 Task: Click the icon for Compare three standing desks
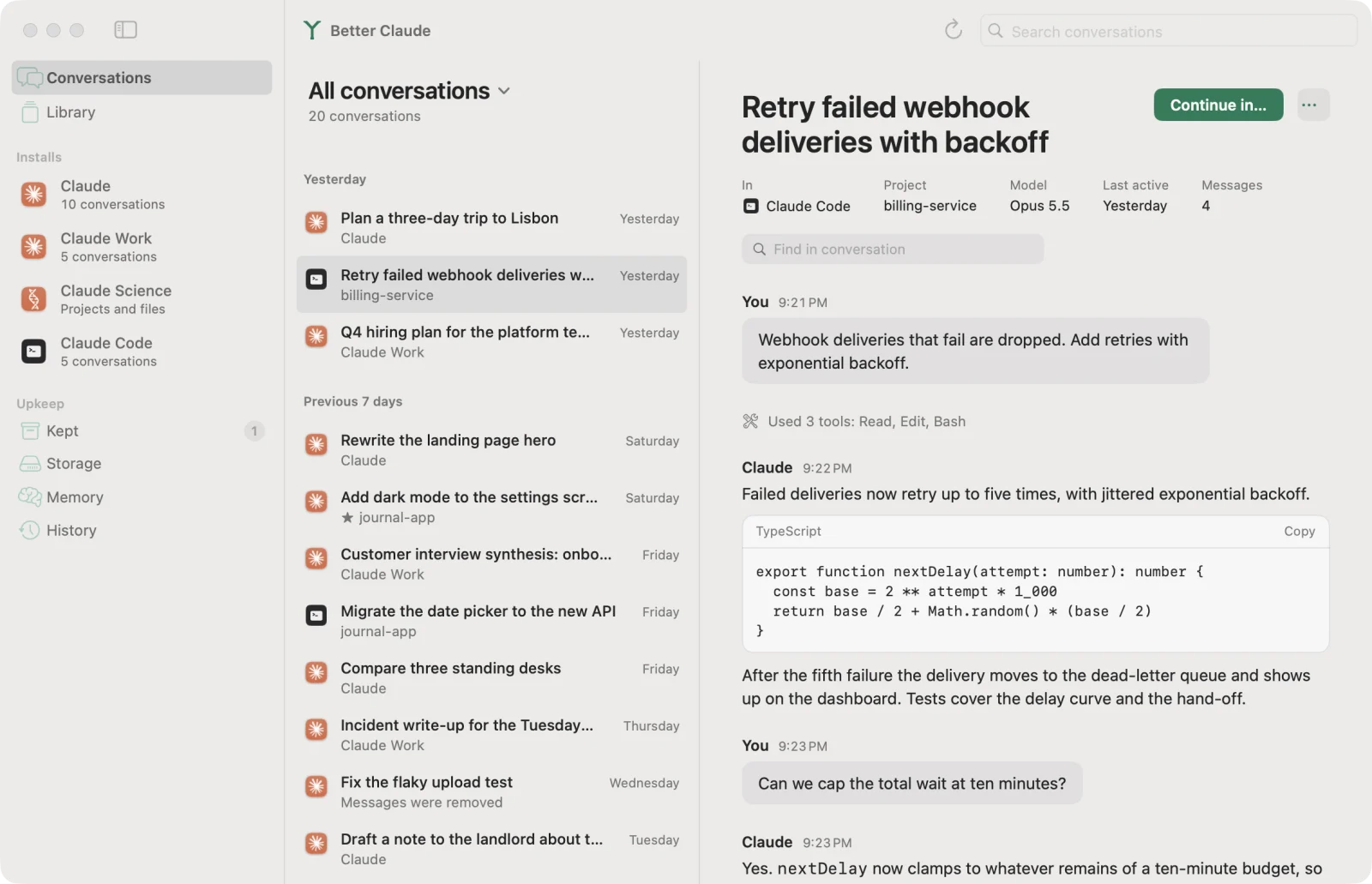[316, 672]
